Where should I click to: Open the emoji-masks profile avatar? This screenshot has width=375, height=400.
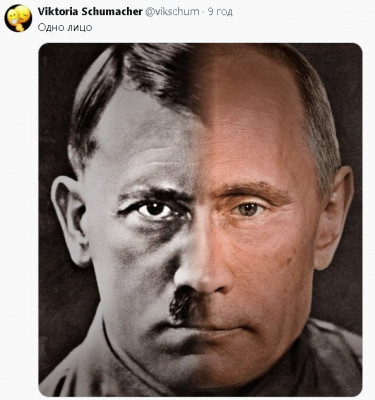tap(18, 18)
